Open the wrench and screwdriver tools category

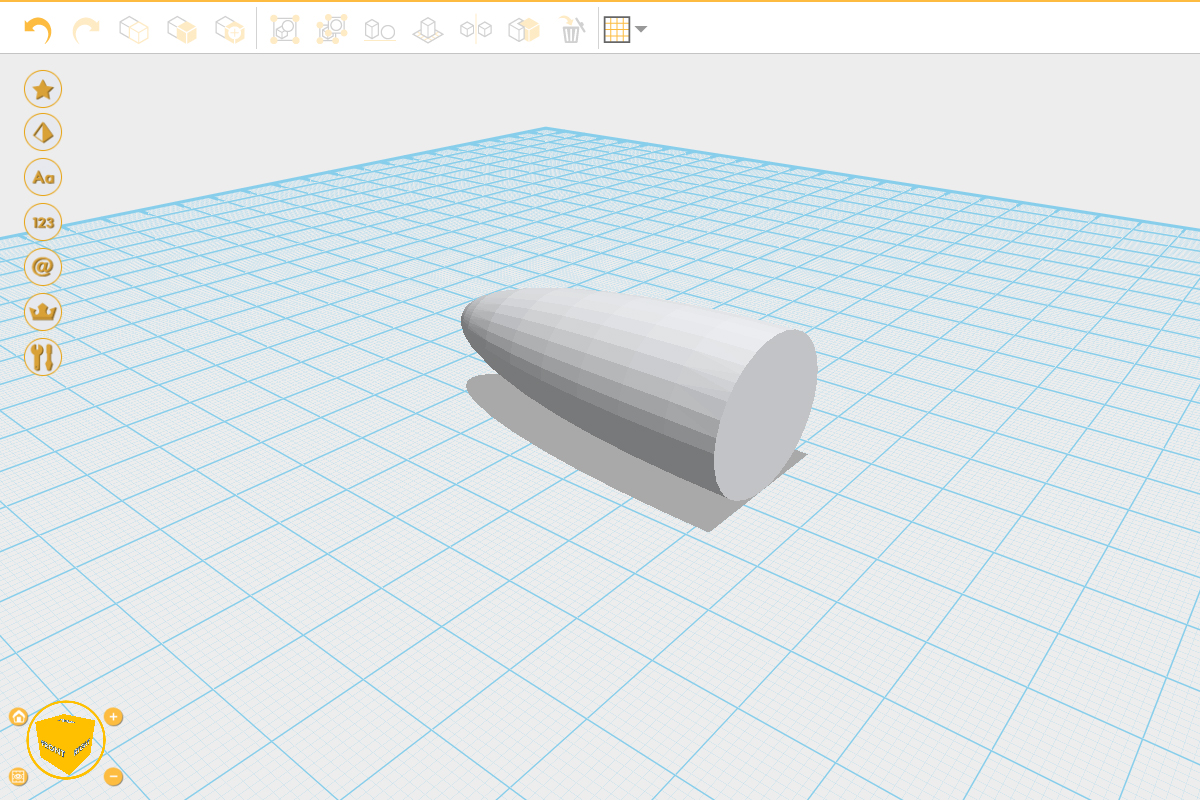coord(43,357)
